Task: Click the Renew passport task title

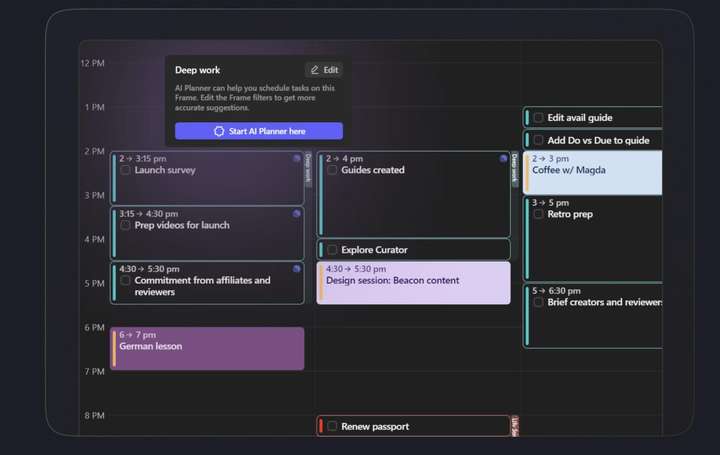Action: point(375,427)
